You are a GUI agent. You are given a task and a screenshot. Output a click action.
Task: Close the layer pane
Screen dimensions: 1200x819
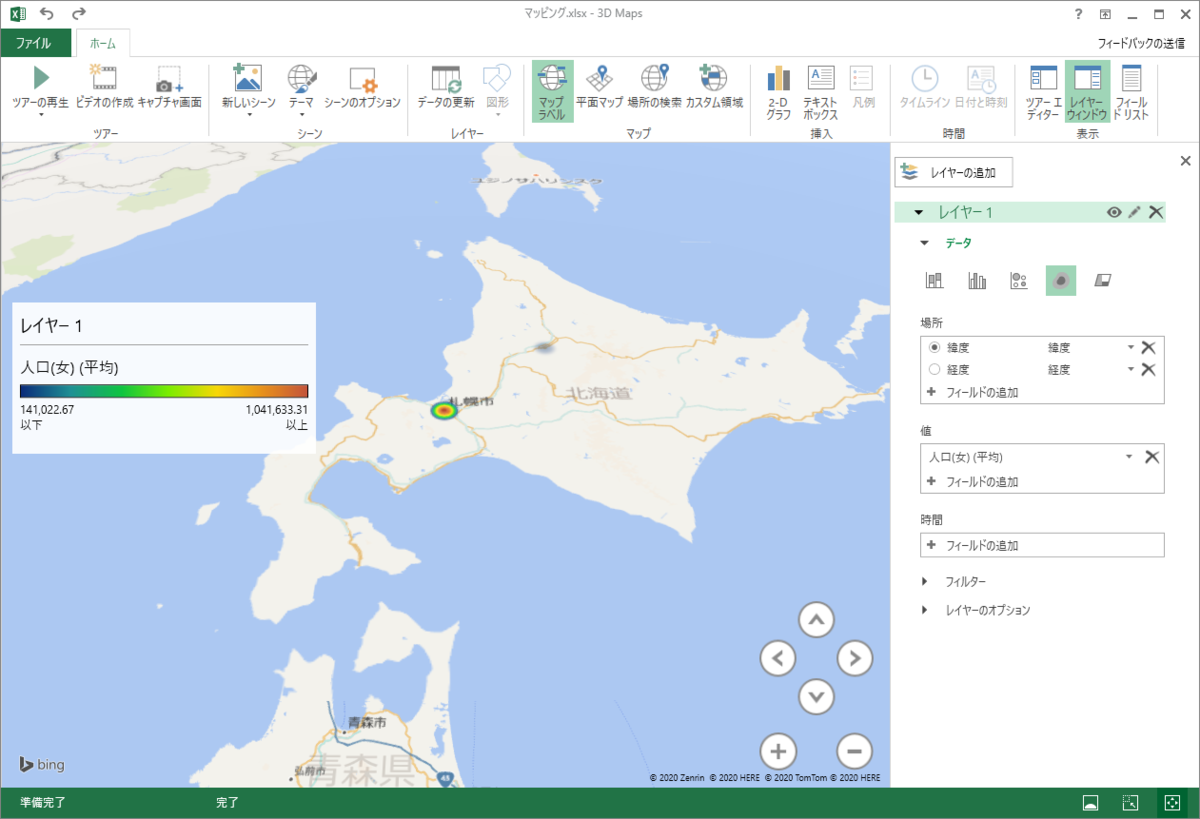pos(1186,161)
